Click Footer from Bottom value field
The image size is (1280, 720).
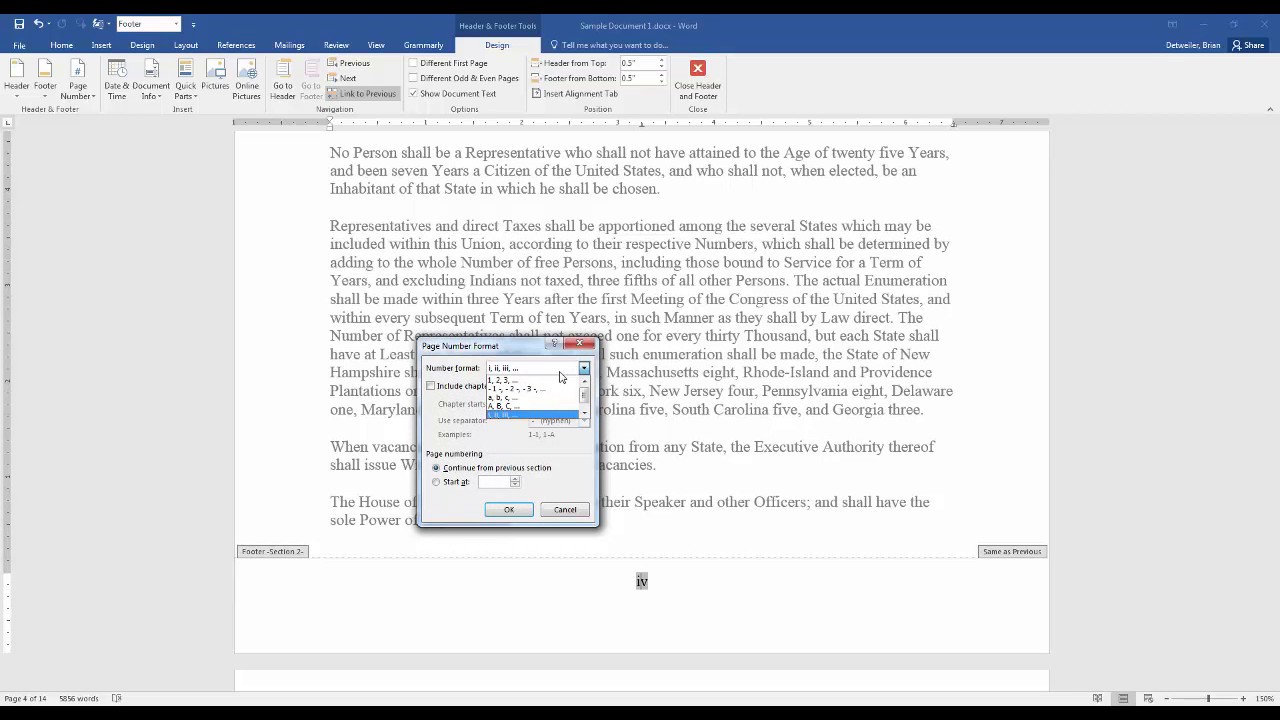[x=638, y=78]
